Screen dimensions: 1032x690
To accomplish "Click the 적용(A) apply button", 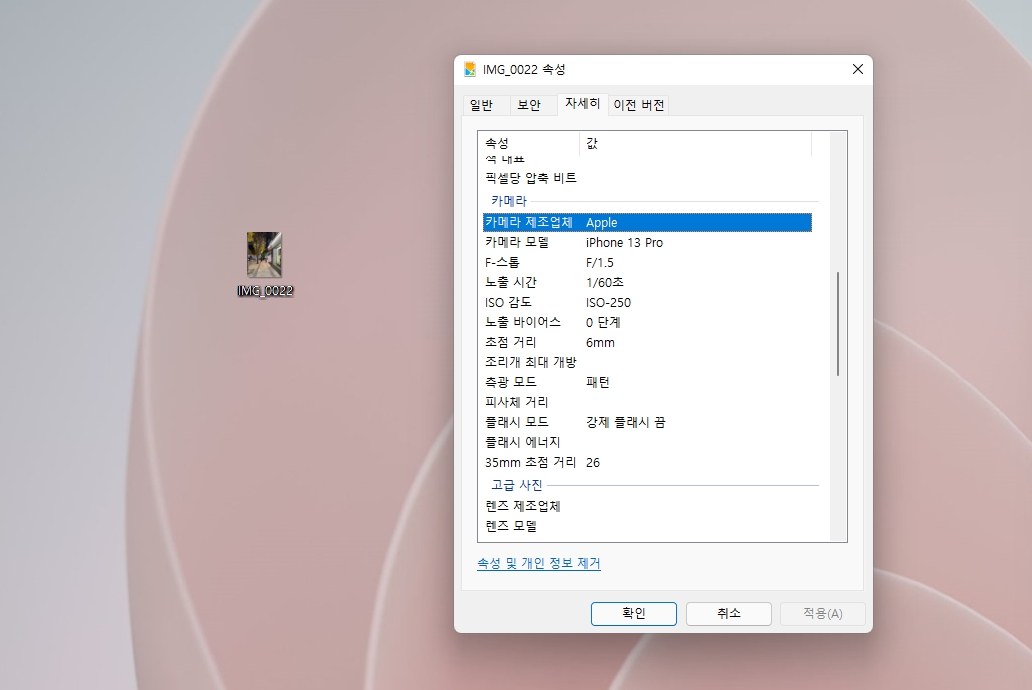I will pos(822,613).
